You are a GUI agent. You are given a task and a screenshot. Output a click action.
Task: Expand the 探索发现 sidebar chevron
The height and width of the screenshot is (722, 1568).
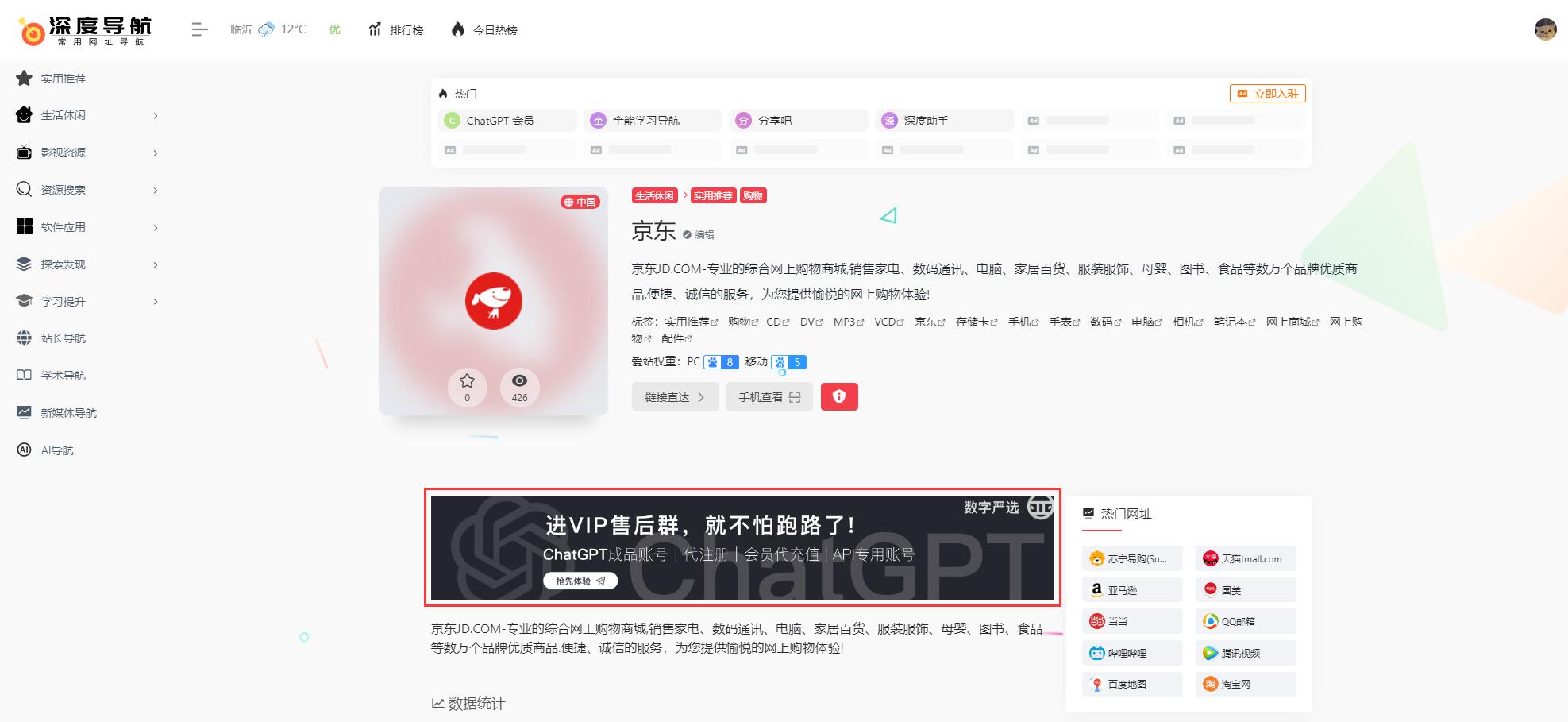pyautogui.click(x=156, y=264)
